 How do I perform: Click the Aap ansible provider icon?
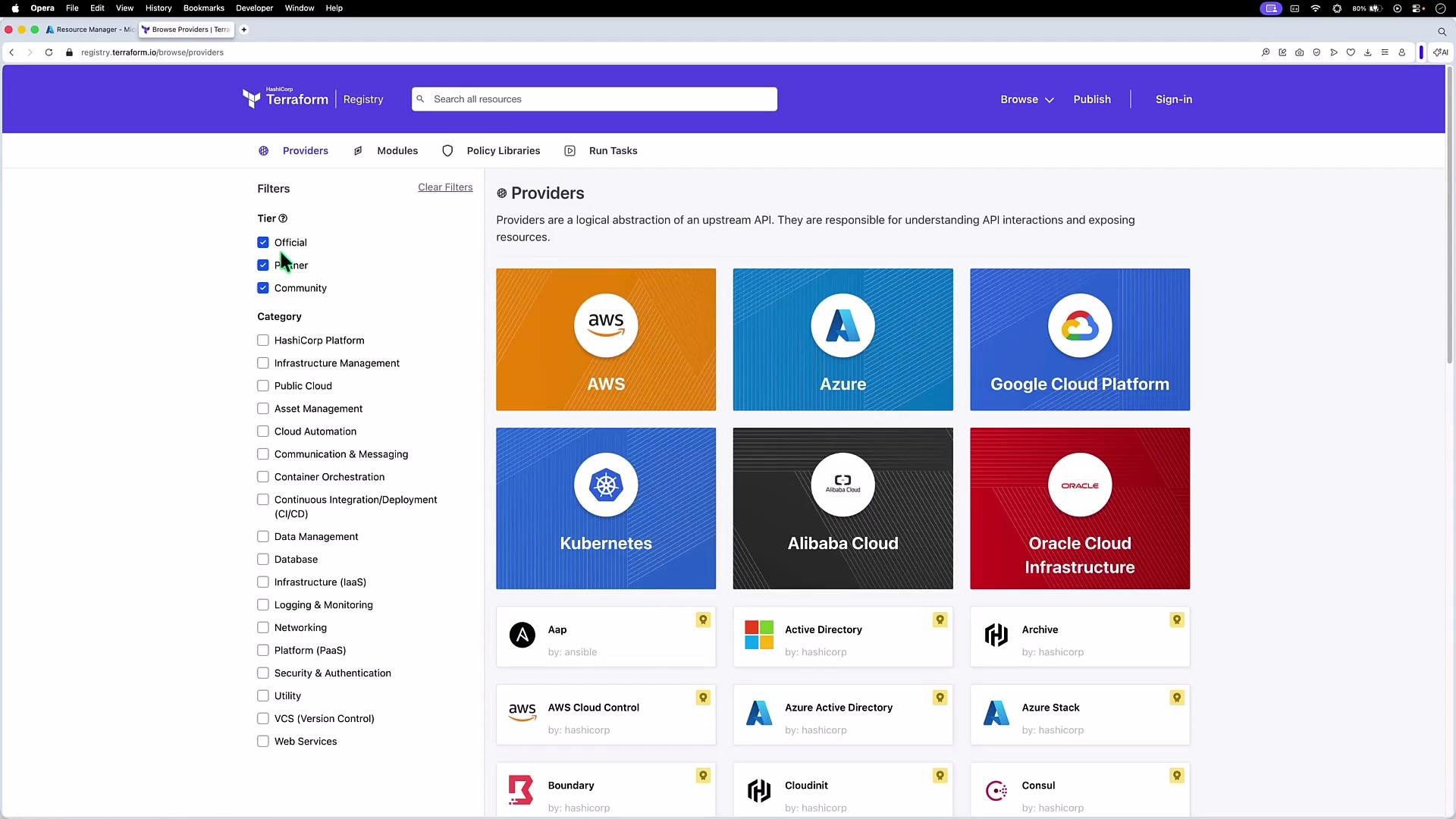coord(522,635)
